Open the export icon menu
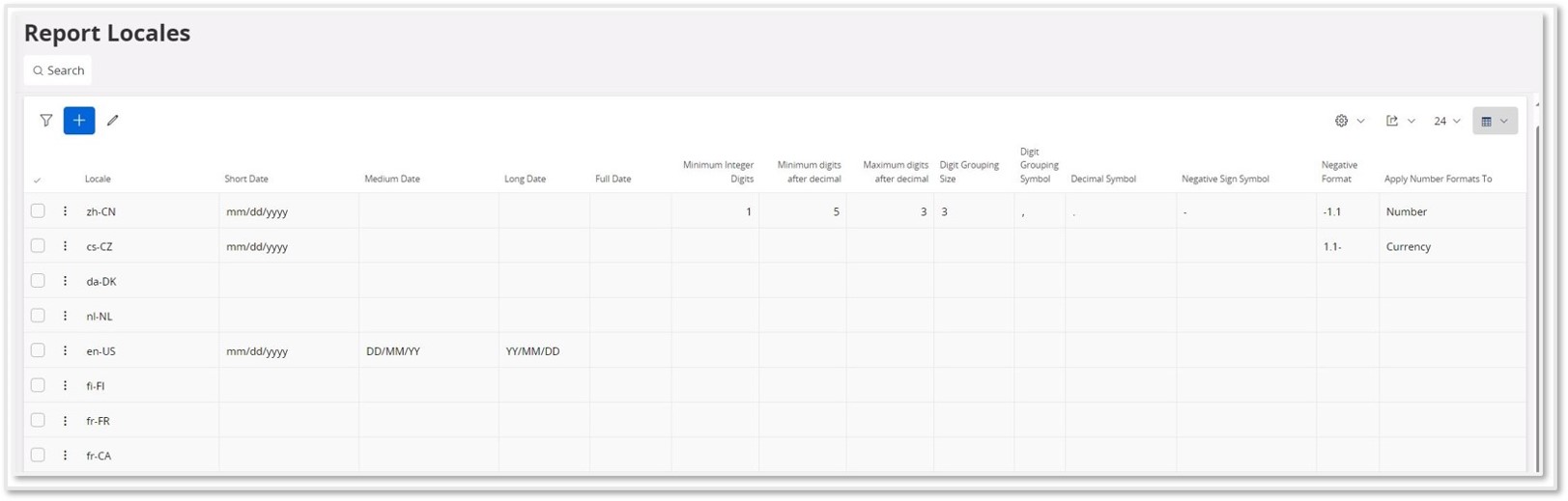The width and height of the screenshot is (1568, 501). click(1400, 121)
